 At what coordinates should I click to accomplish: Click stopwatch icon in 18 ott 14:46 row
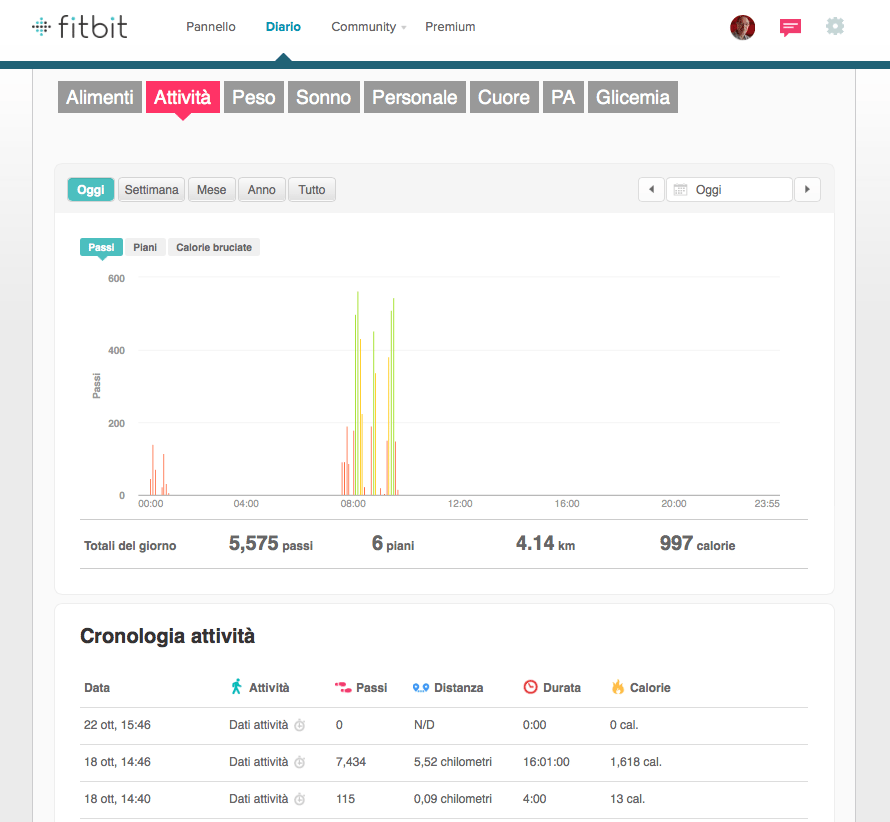point(299,762)
